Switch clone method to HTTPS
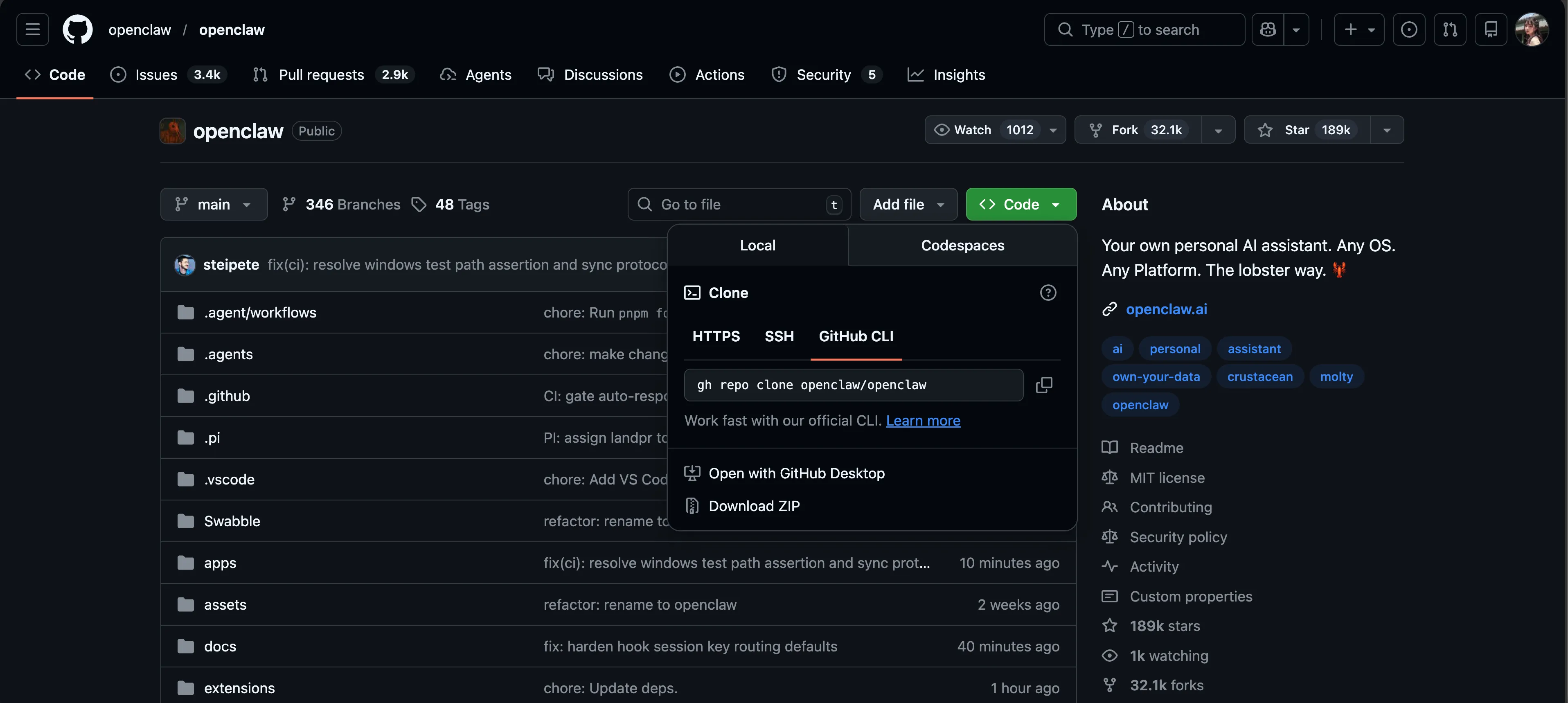 (x=716, y=336)
